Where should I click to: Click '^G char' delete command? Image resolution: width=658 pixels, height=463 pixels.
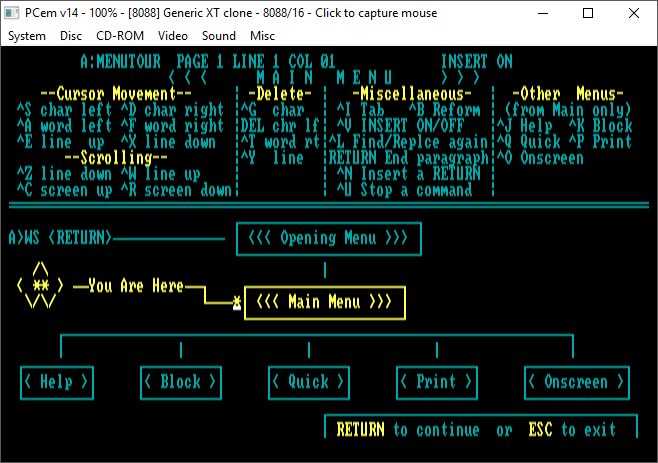click(x=272, y=110)
